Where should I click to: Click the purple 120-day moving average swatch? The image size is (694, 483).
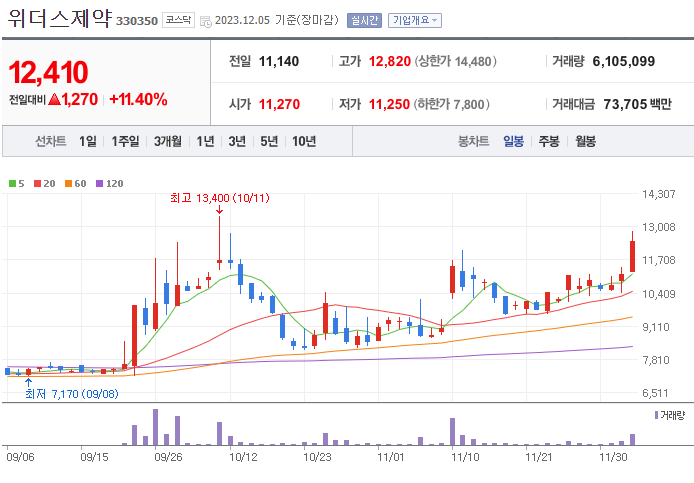[100, 183]
